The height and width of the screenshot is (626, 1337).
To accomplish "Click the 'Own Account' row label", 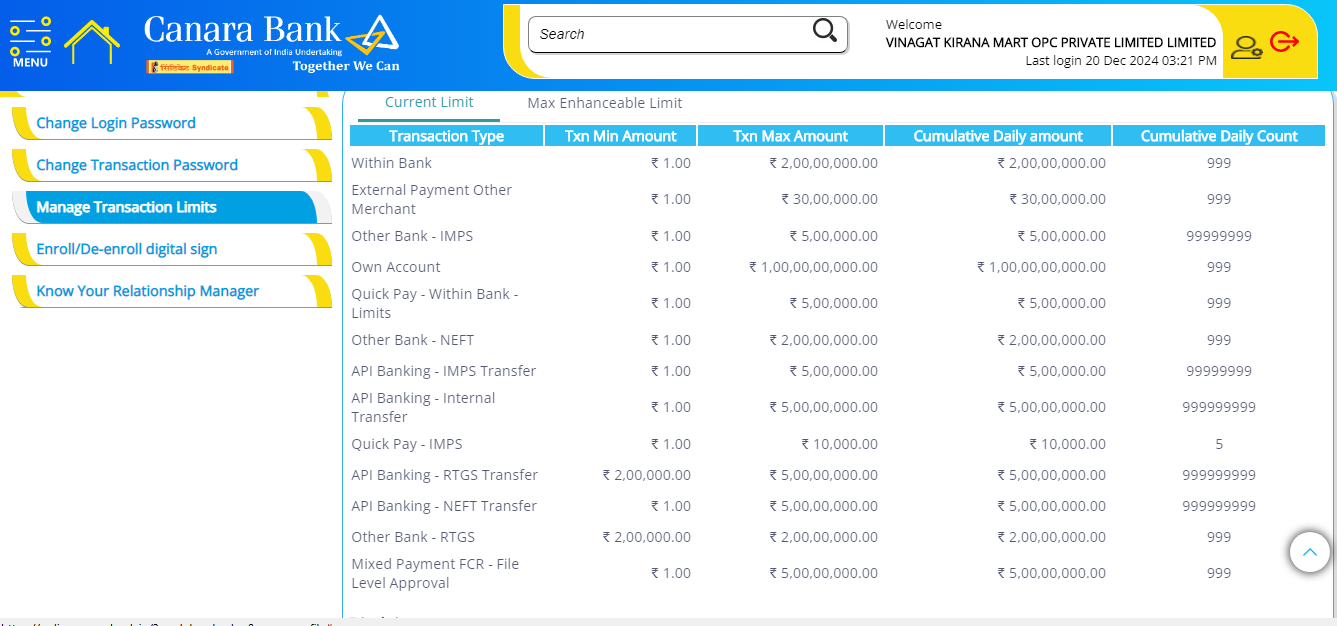I will (396, 267).
